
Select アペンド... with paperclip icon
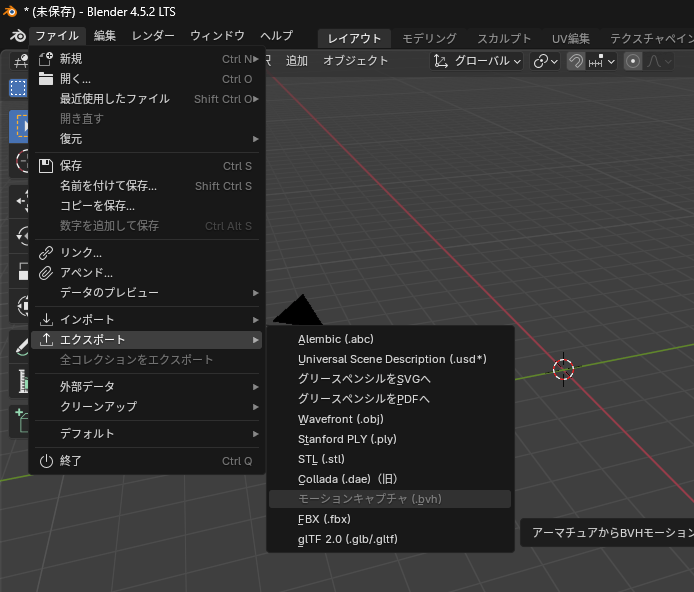click(86, 273)
